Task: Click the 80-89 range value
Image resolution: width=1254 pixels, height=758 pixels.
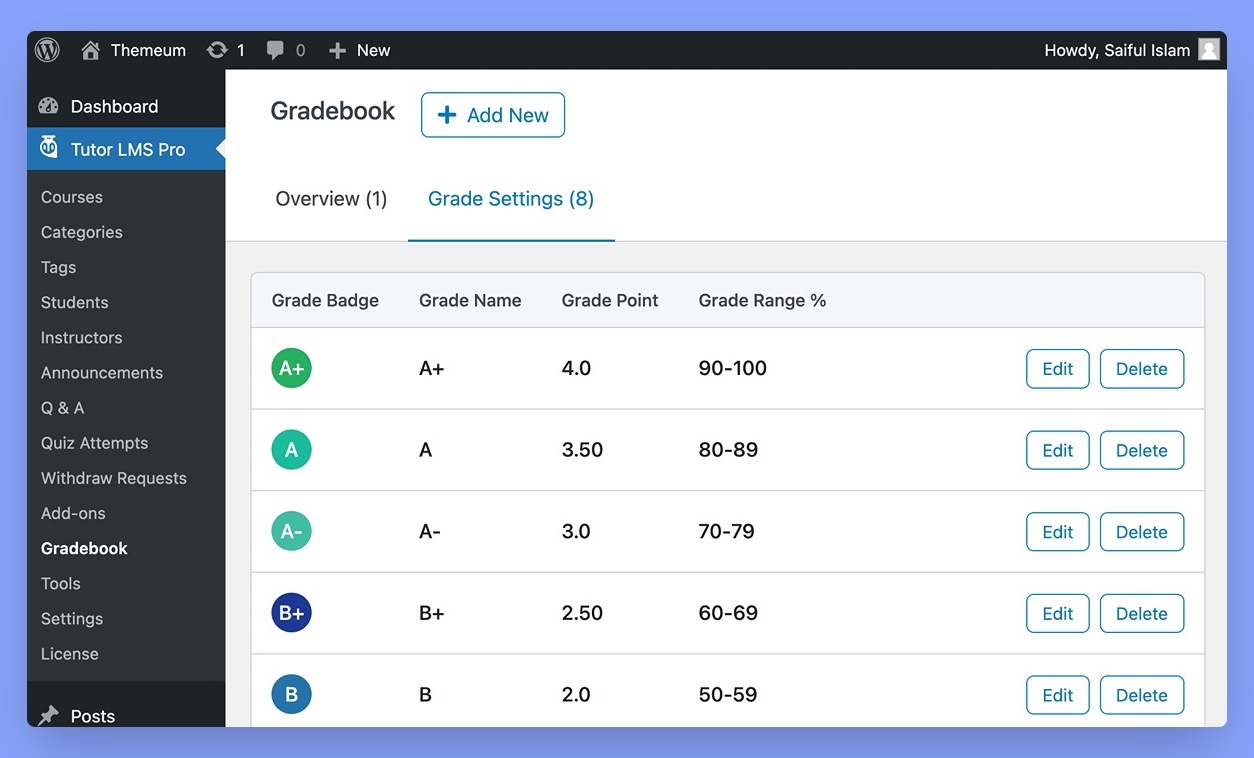Action: [728, 450]
